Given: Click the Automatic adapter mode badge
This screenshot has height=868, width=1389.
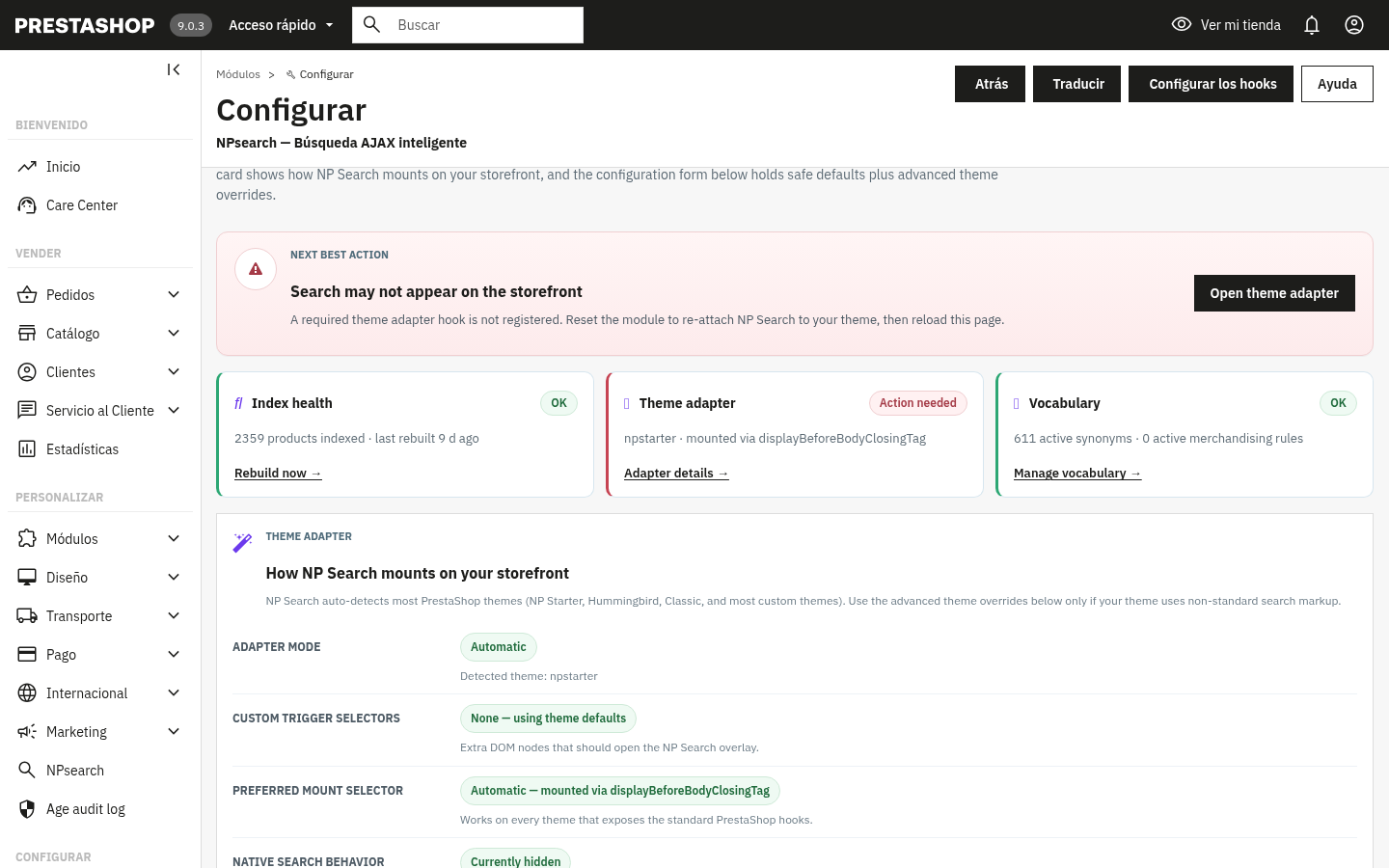Looking at the screenshot, I should pyautogui.click(x=498, y=647).
